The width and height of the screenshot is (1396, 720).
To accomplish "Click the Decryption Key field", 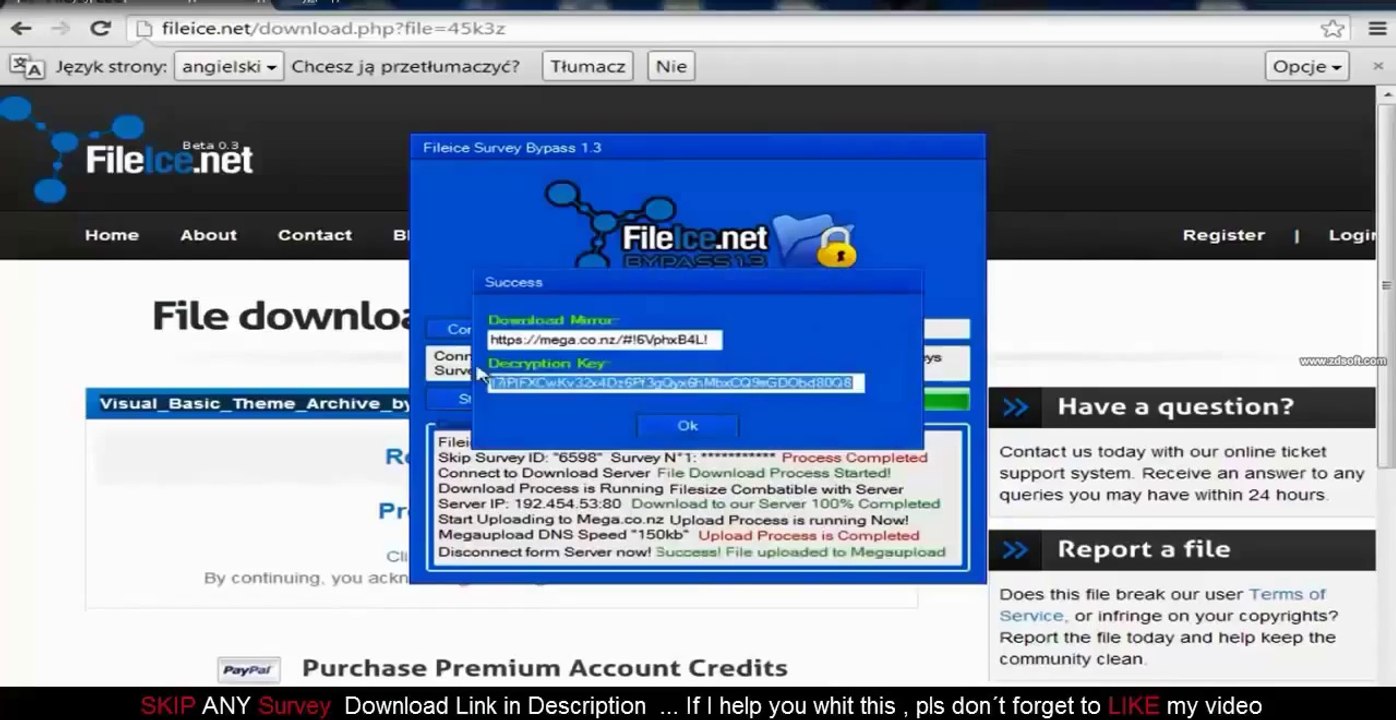I will click(x=676, y=383).
